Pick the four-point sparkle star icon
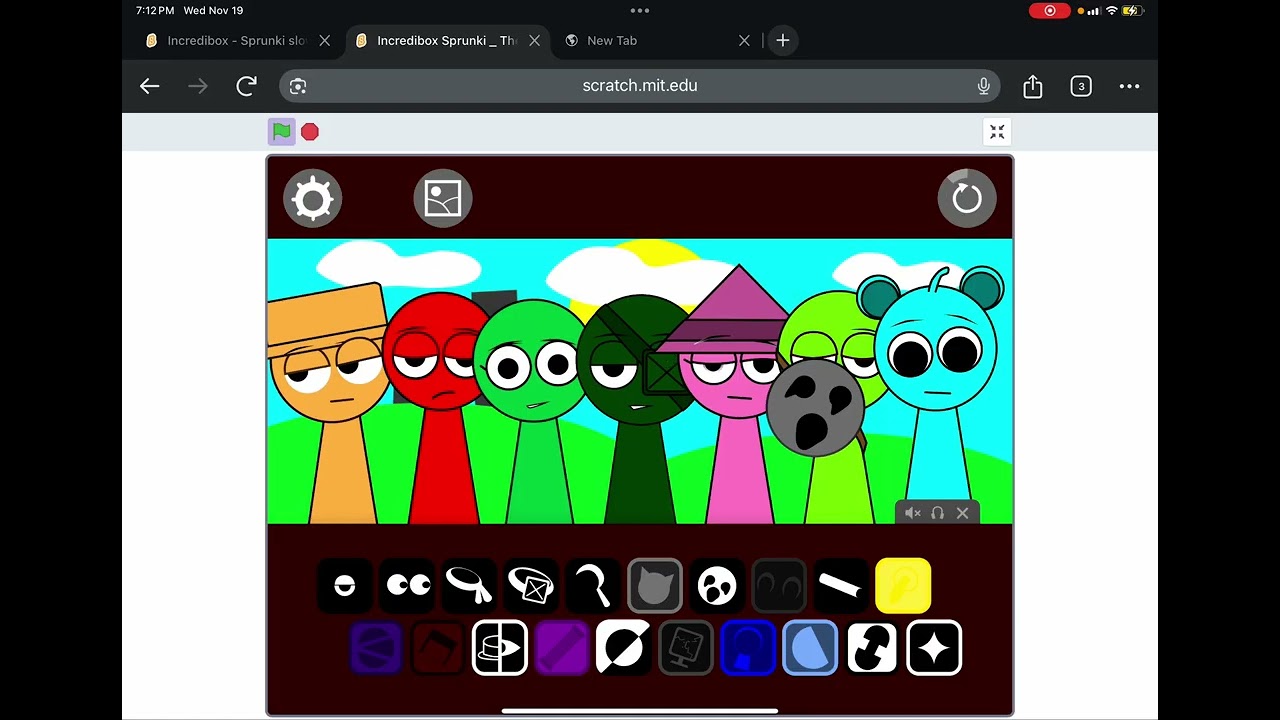1280x720 pixels. [x=934, y=648]
